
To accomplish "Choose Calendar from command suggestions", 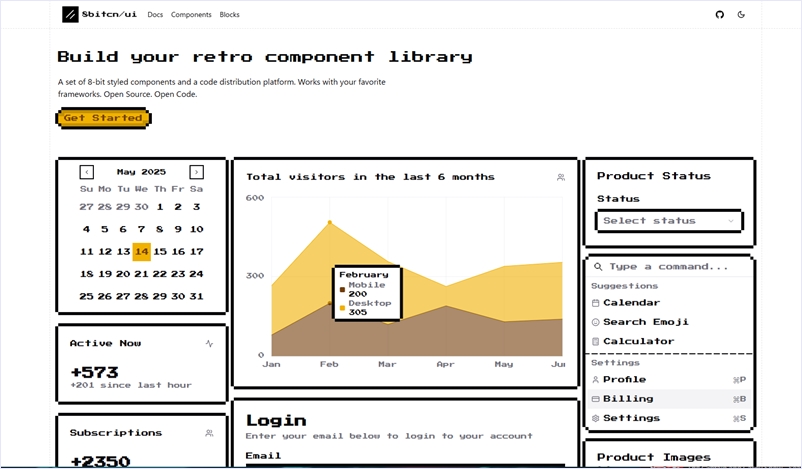I will tap(631, 303).
